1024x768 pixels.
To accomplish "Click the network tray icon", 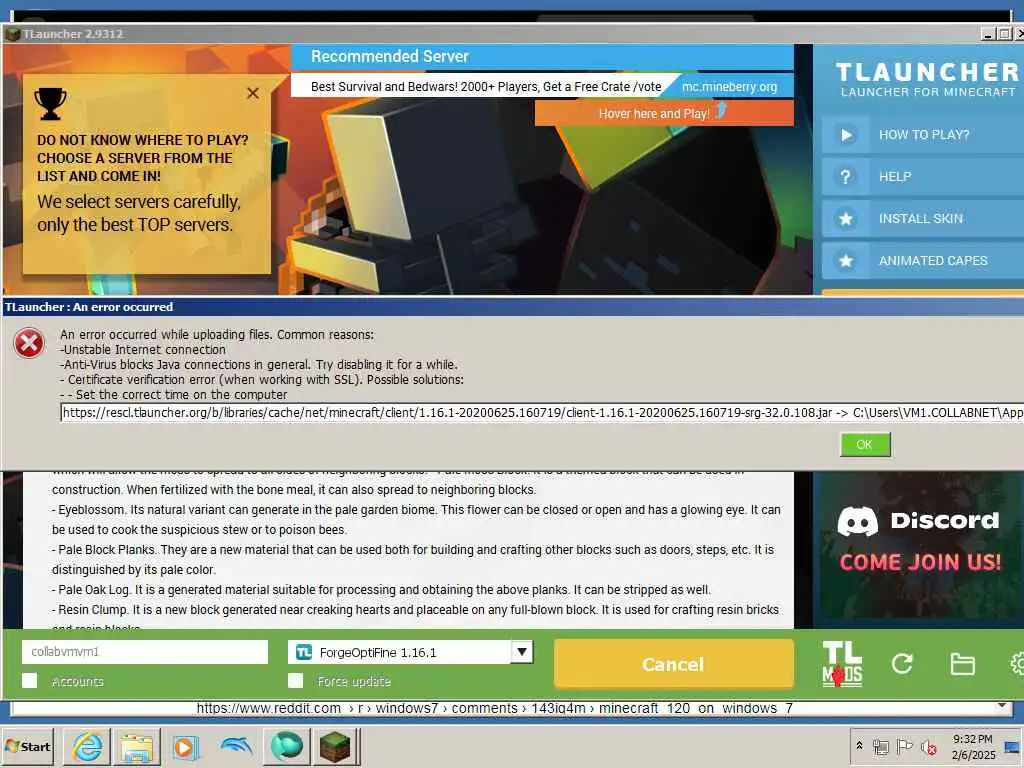I will click(x=882, y=746).
